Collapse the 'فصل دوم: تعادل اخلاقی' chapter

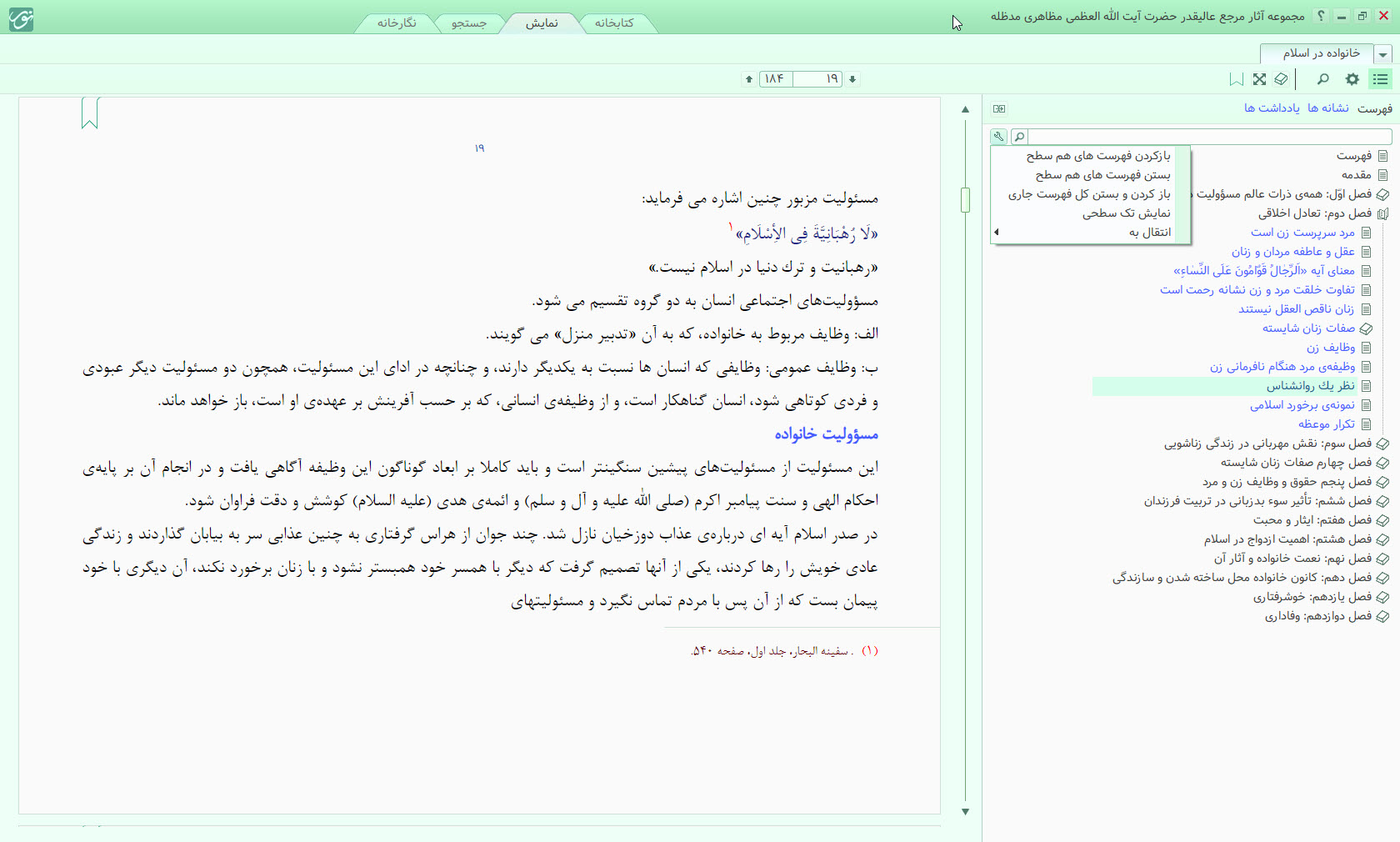point(1382,213)
